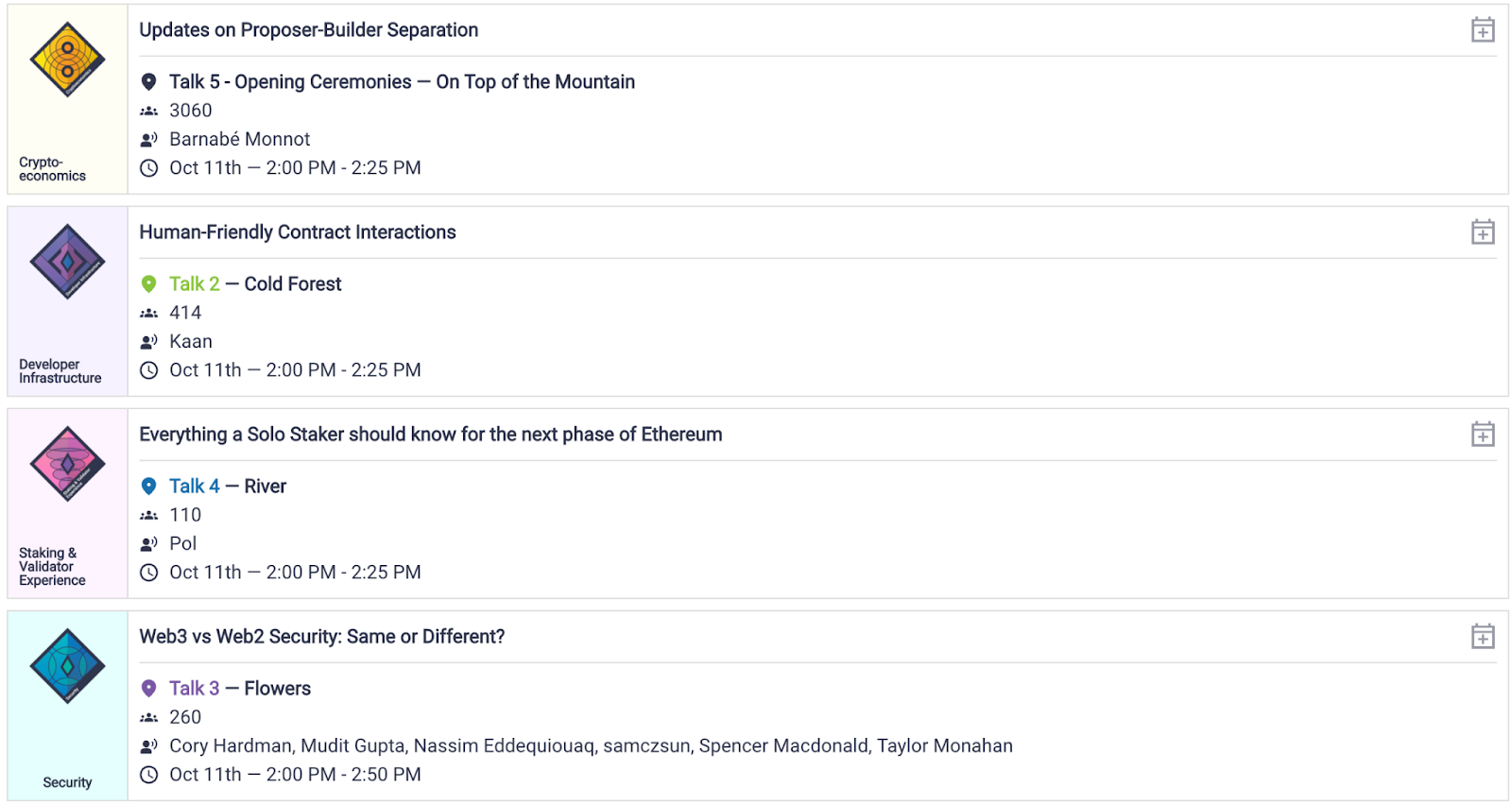Add Web3 vs Web2 Security to calendar
The height and width of the screenshot is (805, 1512).
tap(1483, 637)
